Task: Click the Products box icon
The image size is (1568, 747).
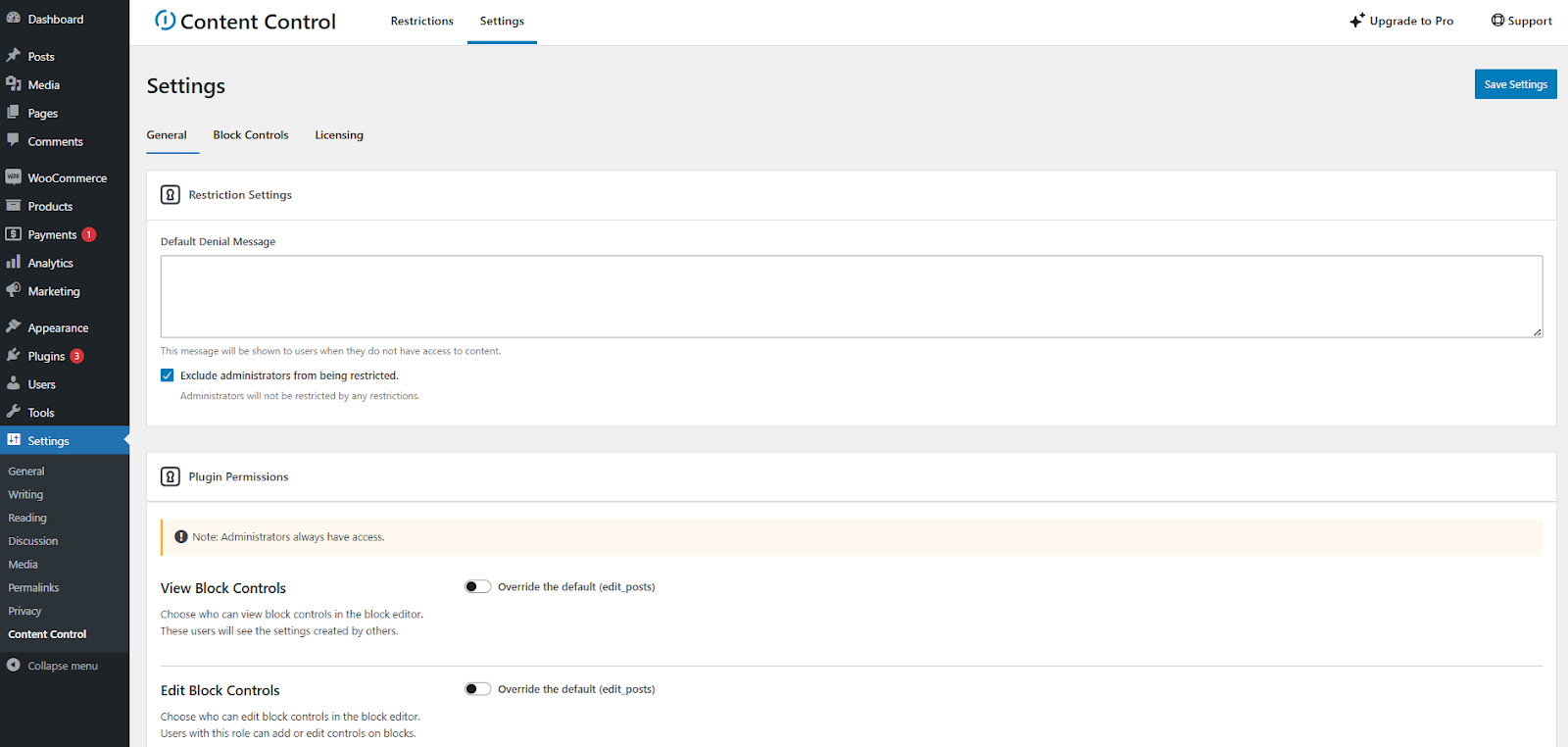Action: click(x=13, y=206)
